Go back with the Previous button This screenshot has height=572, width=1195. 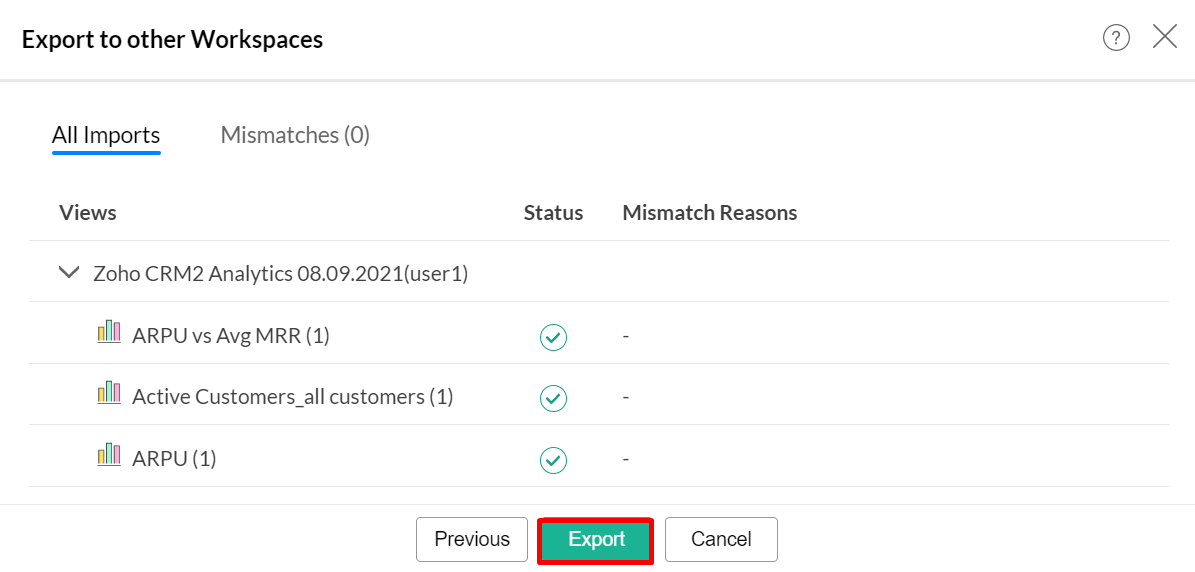click(472, 540)
